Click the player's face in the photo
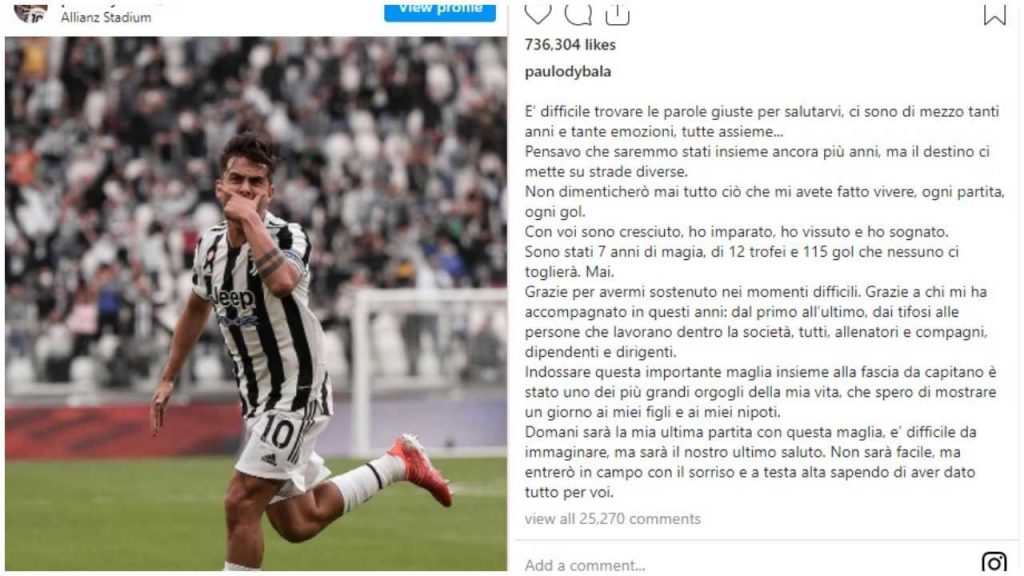 point(244,172)
